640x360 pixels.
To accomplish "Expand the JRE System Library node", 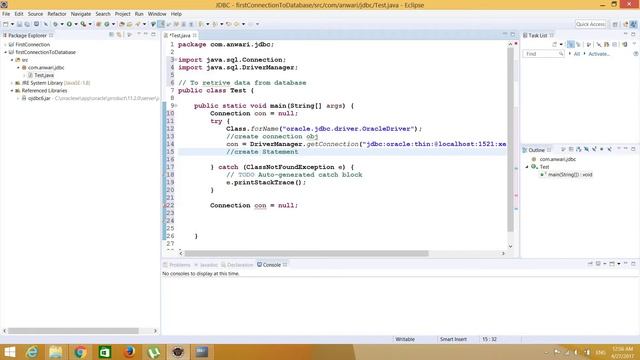I will (12, 83).
